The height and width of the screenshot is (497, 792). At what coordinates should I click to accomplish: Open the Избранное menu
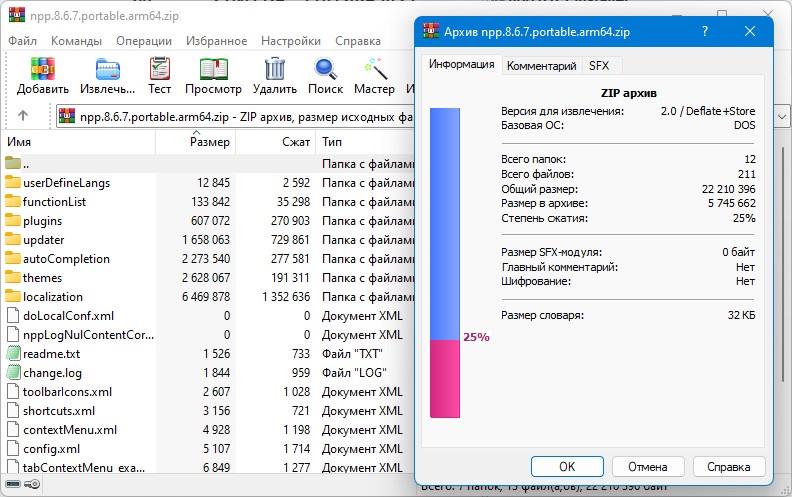216,41
